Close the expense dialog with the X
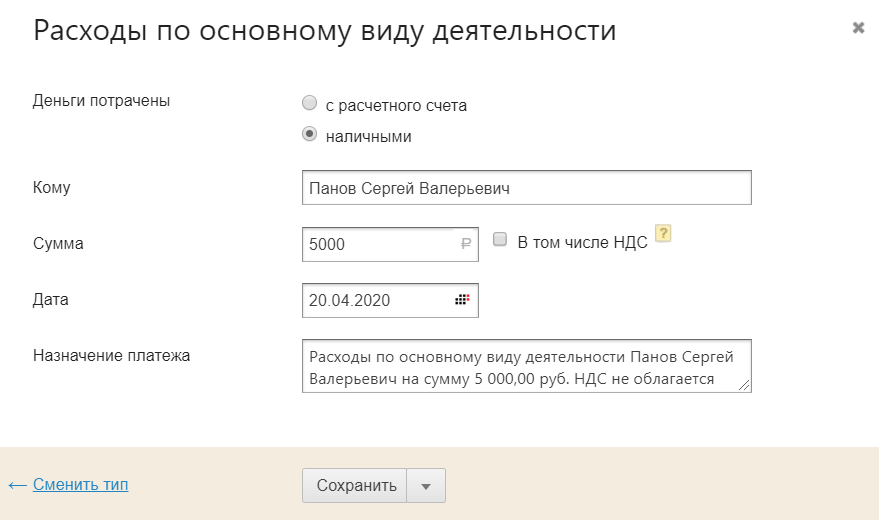 tap(858, 28)
